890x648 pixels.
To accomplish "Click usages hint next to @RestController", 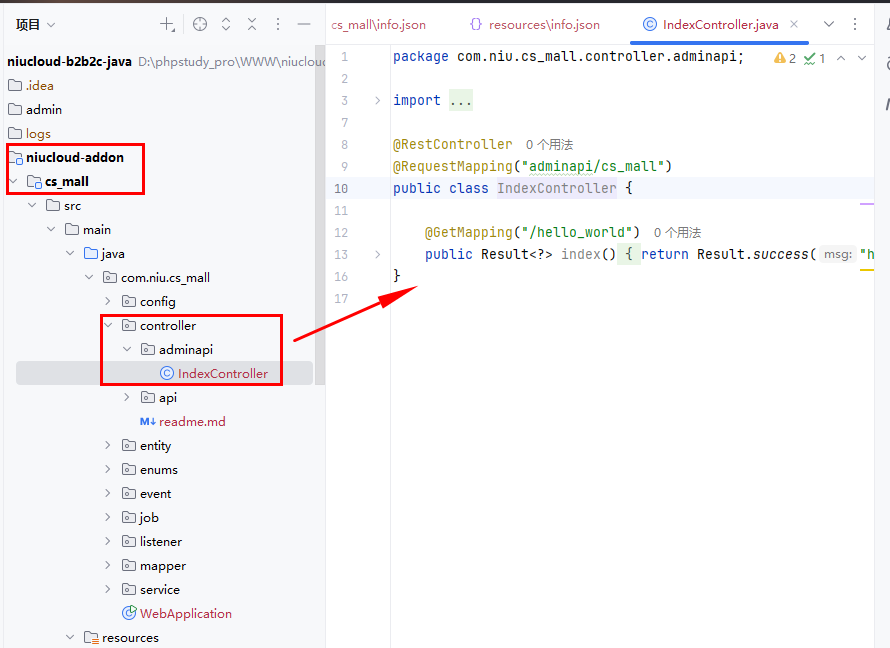I will coord(549,145).
